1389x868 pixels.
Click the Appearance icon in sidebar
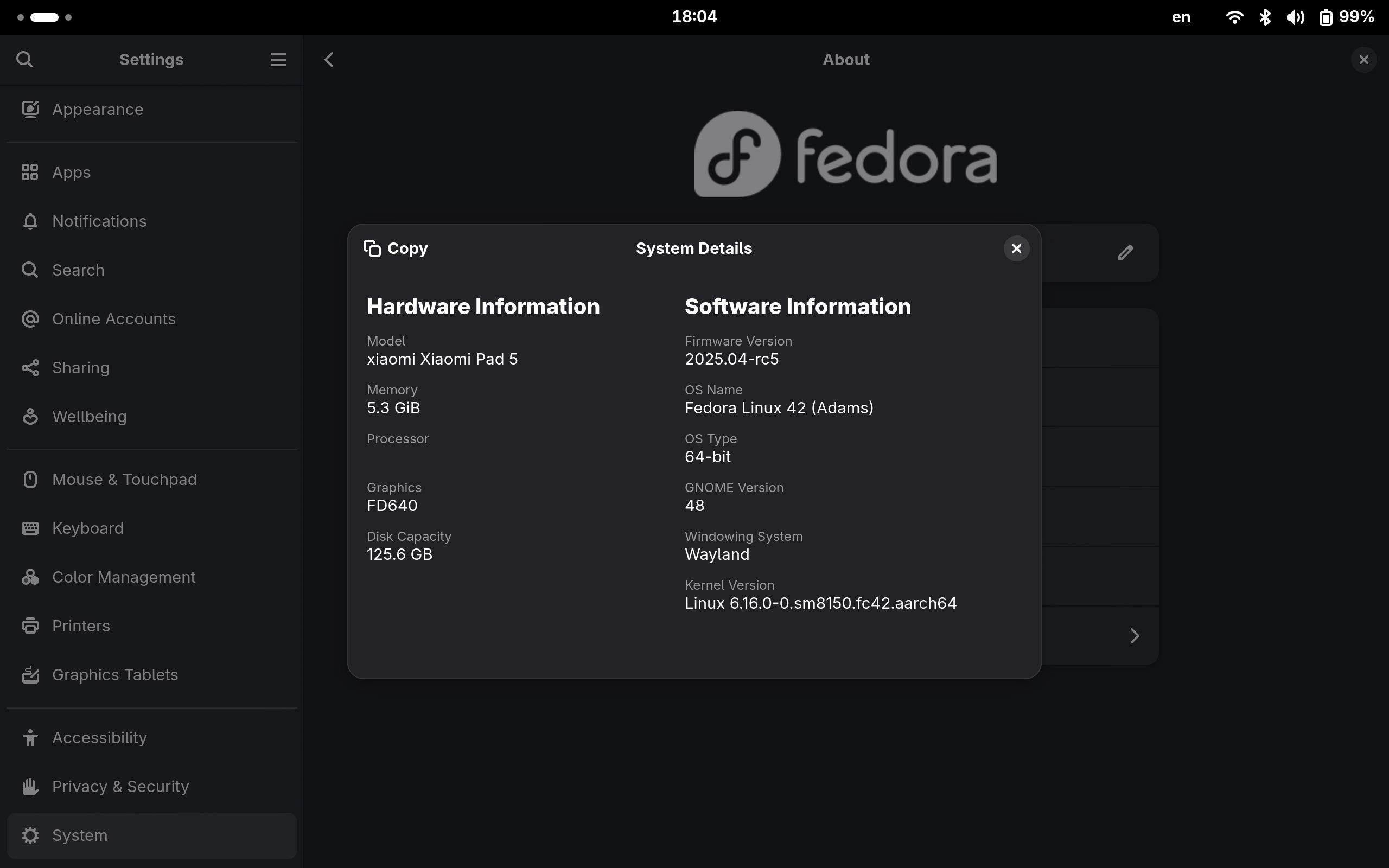[30, 109]
